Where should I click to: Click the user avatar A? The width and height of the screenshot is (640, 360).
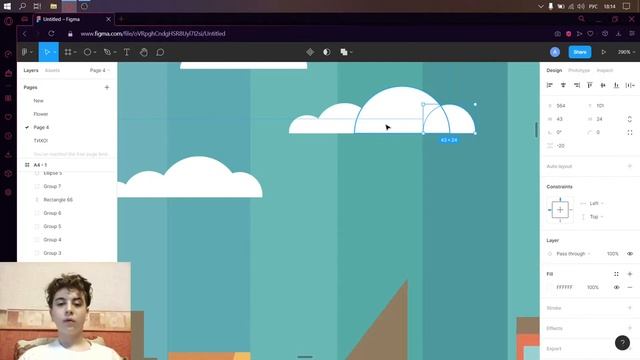click(555, 52)
